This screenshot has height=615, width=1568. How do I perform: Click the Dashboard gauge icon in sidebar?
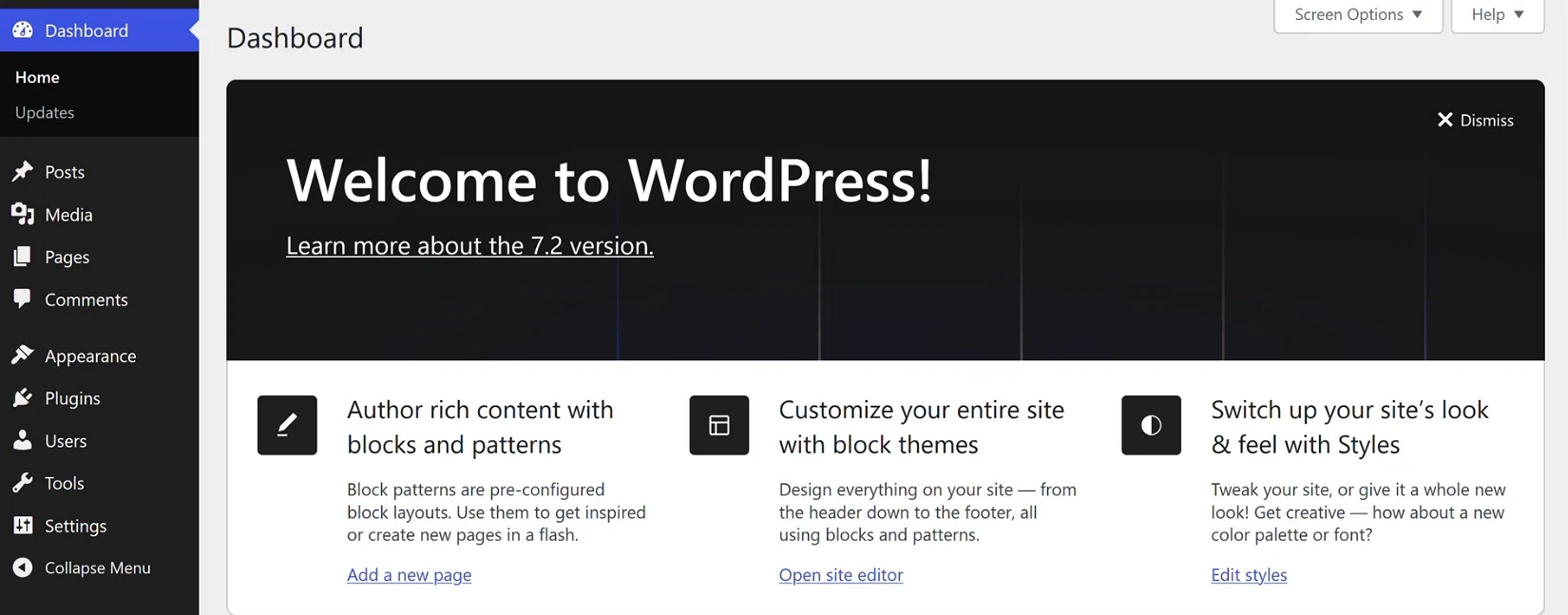point(23,30)
